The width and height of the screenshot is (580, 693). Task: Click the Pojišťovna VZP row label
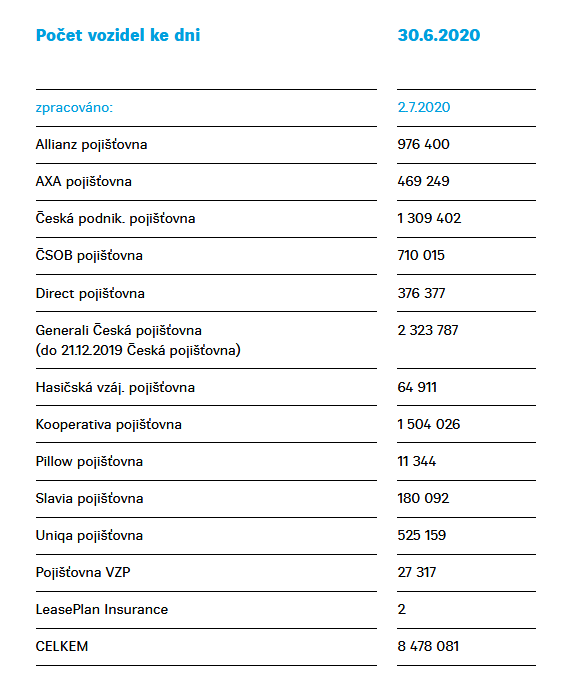coord(83,573)
